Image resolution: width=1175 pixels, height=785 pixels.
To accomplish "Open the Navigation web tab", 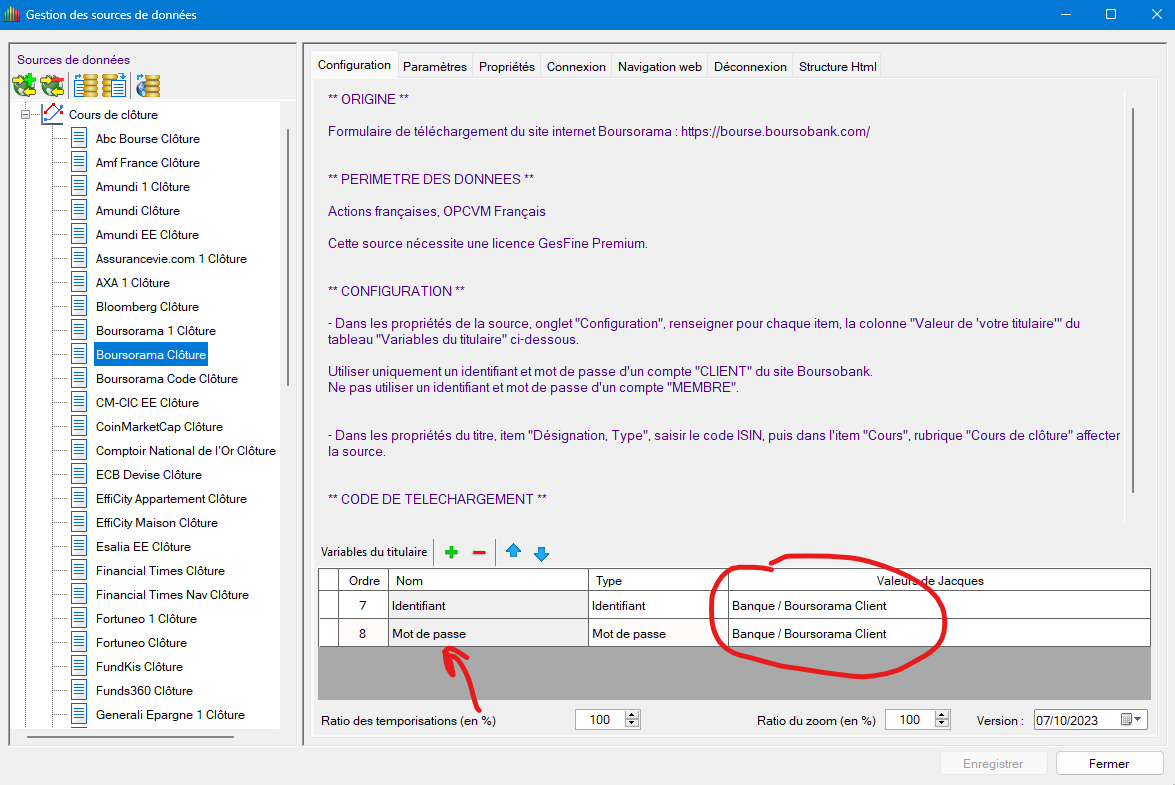I will pyautogui.click(x=659, y=67).
